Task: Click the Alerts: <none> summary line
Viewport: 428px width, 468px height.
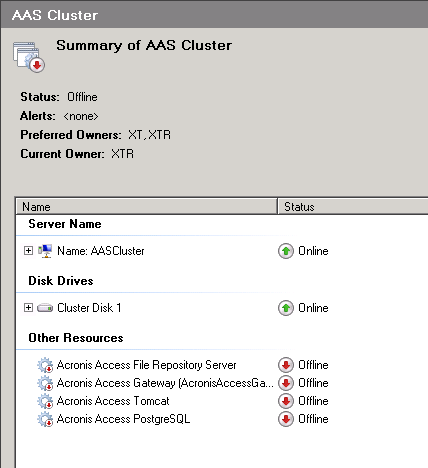Action: 59,116
